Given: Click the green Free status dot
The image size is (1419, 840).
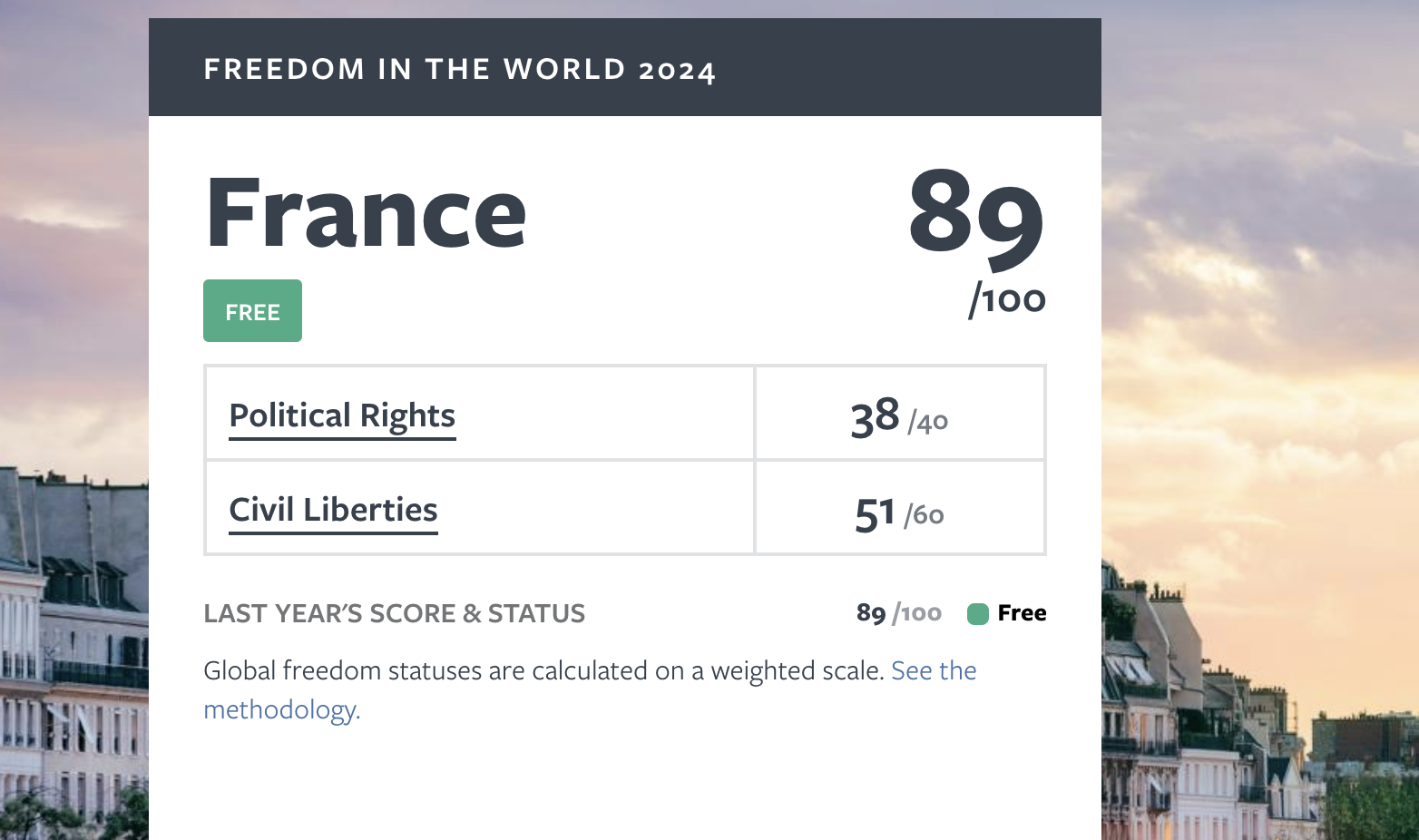Looking at the screenshot, I should [977, 614].
